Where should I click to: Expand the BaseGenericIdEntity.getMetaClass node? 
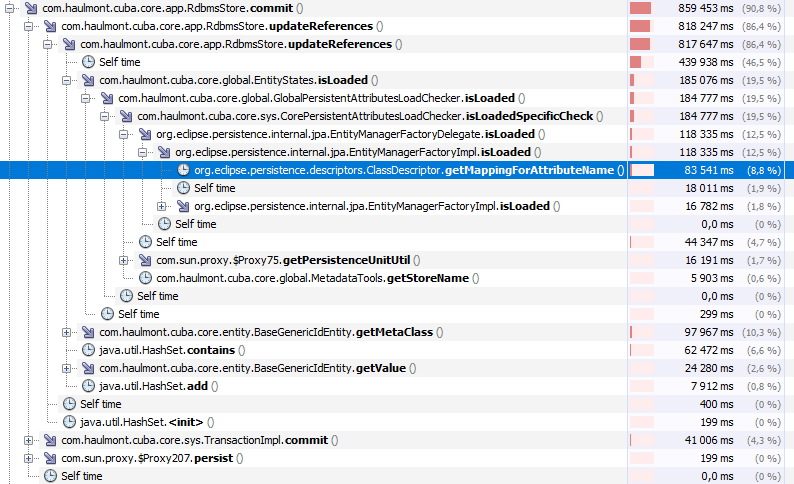click(x=67, y=332)
